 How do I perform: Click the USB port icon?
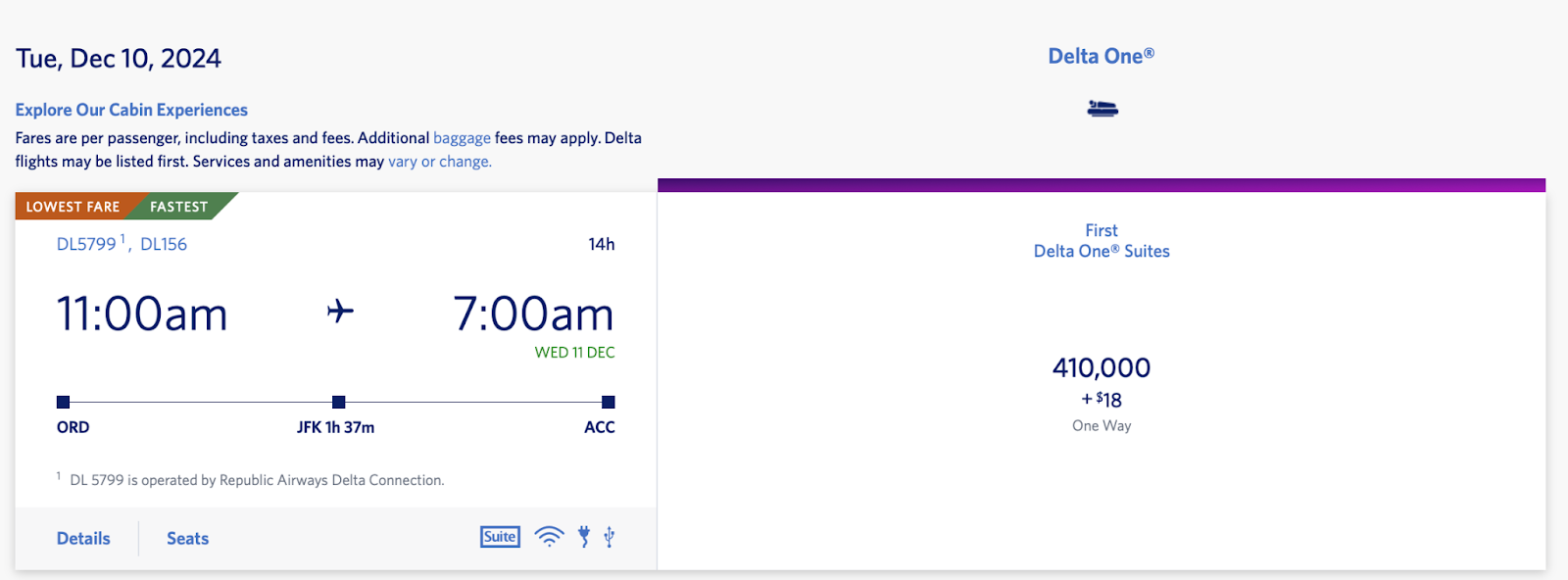click(x=610, y=537)
